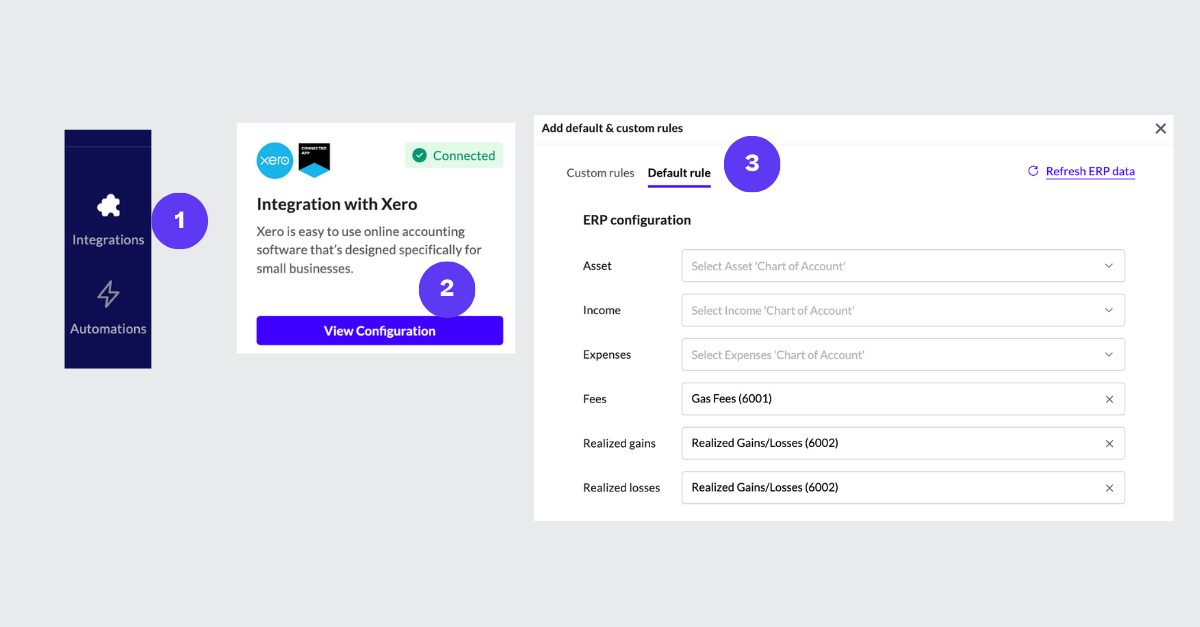Click the ERP configuration heading
The width and height of the screenshot is (1200, 627).
click(637, 220)
